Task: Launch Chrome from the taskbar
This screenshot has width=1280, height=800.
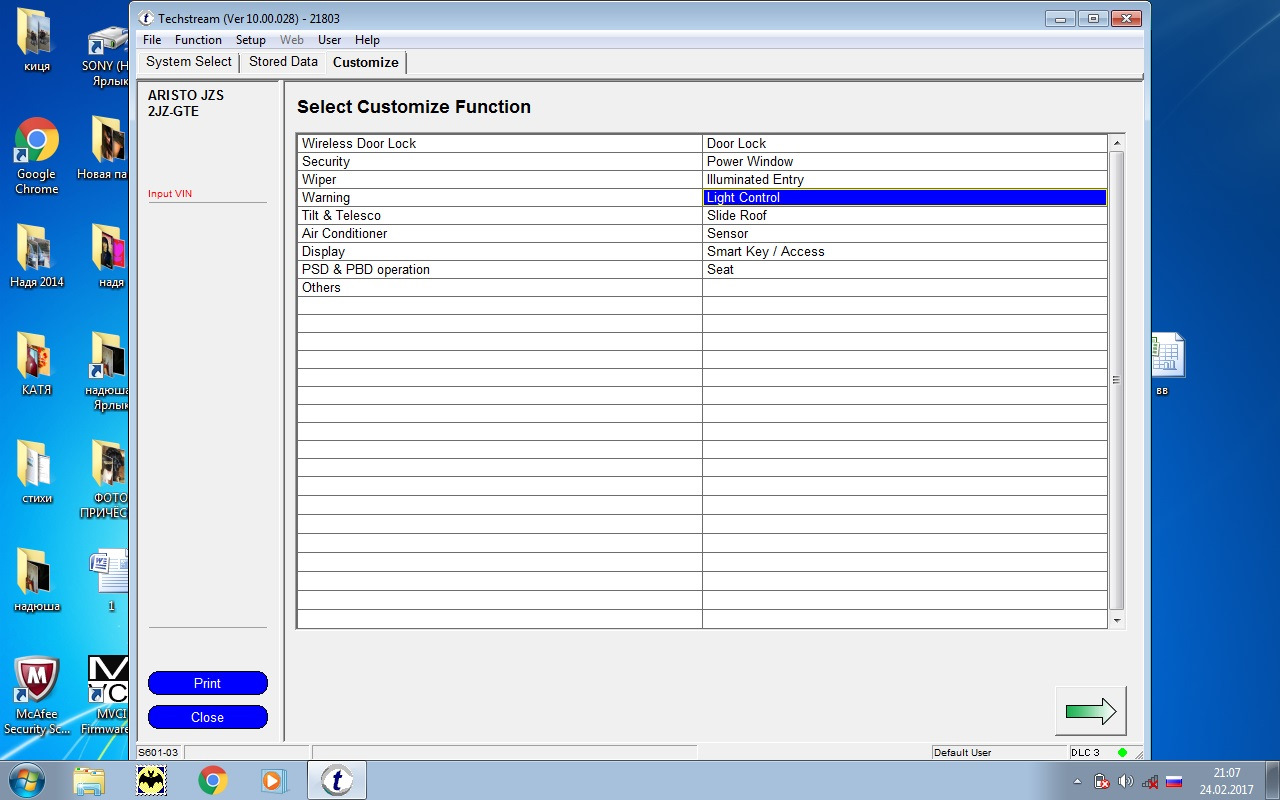Action: tap(213, 780)
